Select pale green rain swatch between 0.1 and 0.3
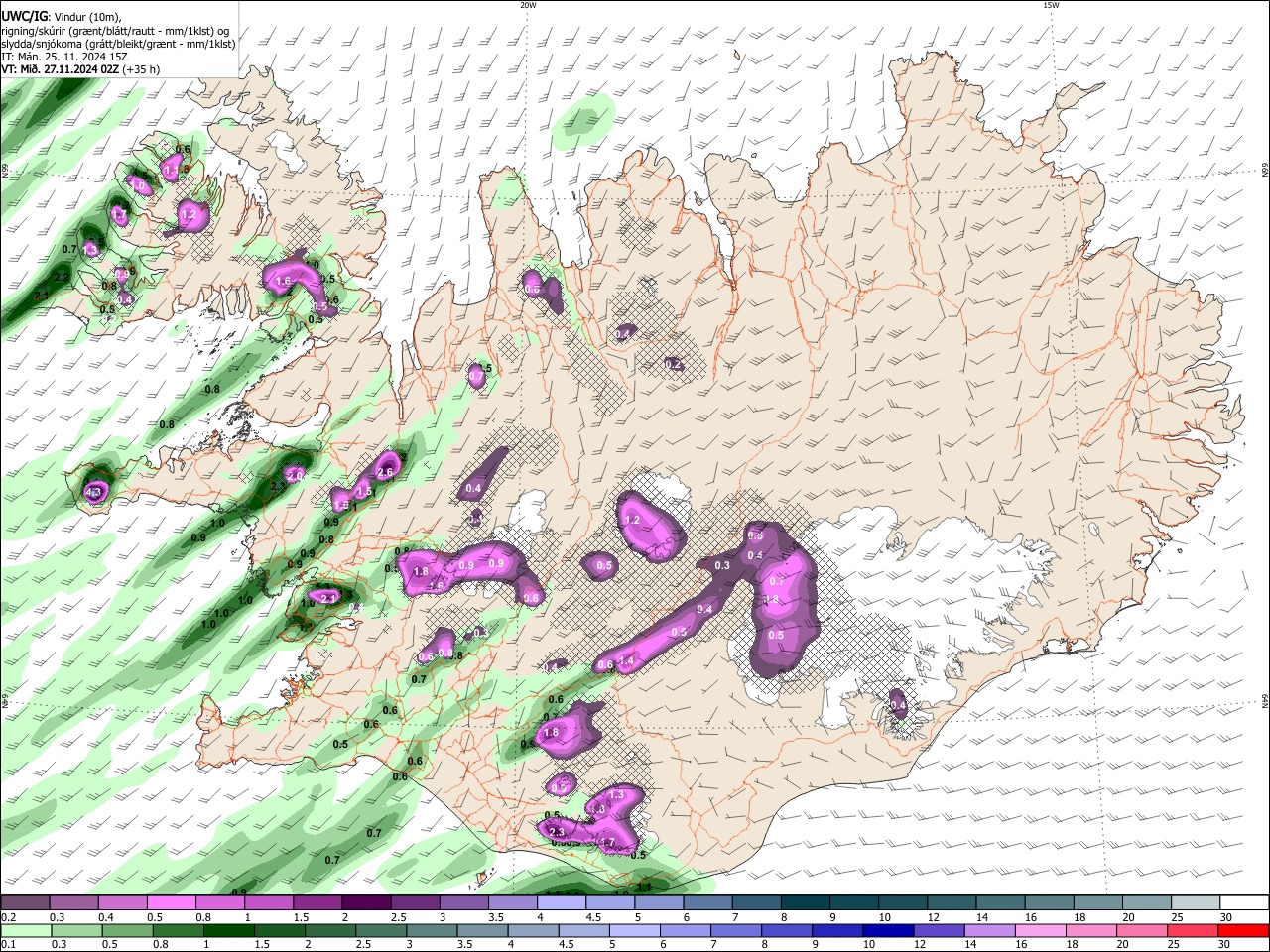The width and height of the screenshot is (1270, 952). [x=25, y=930]
